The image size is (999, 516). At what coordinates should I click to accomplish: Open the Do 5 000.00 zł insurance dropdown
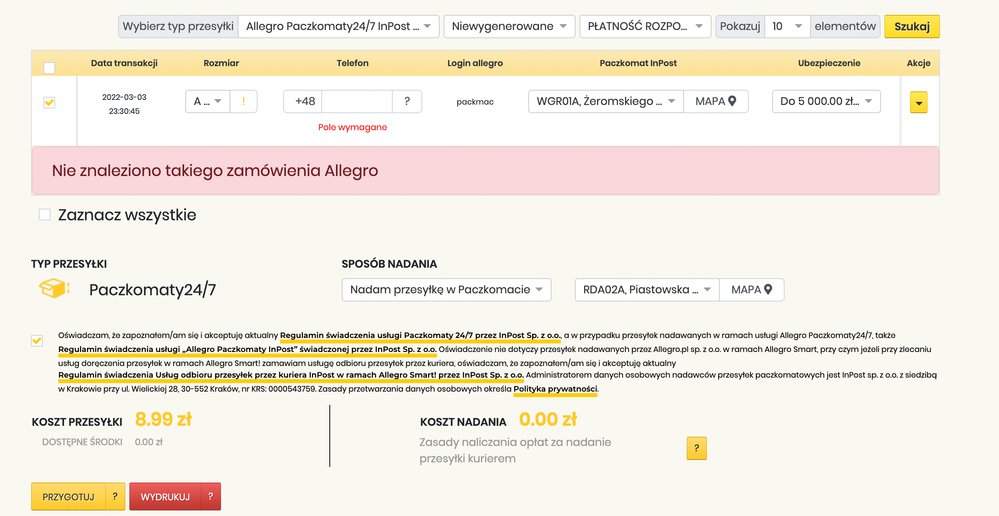click(826, 101)
